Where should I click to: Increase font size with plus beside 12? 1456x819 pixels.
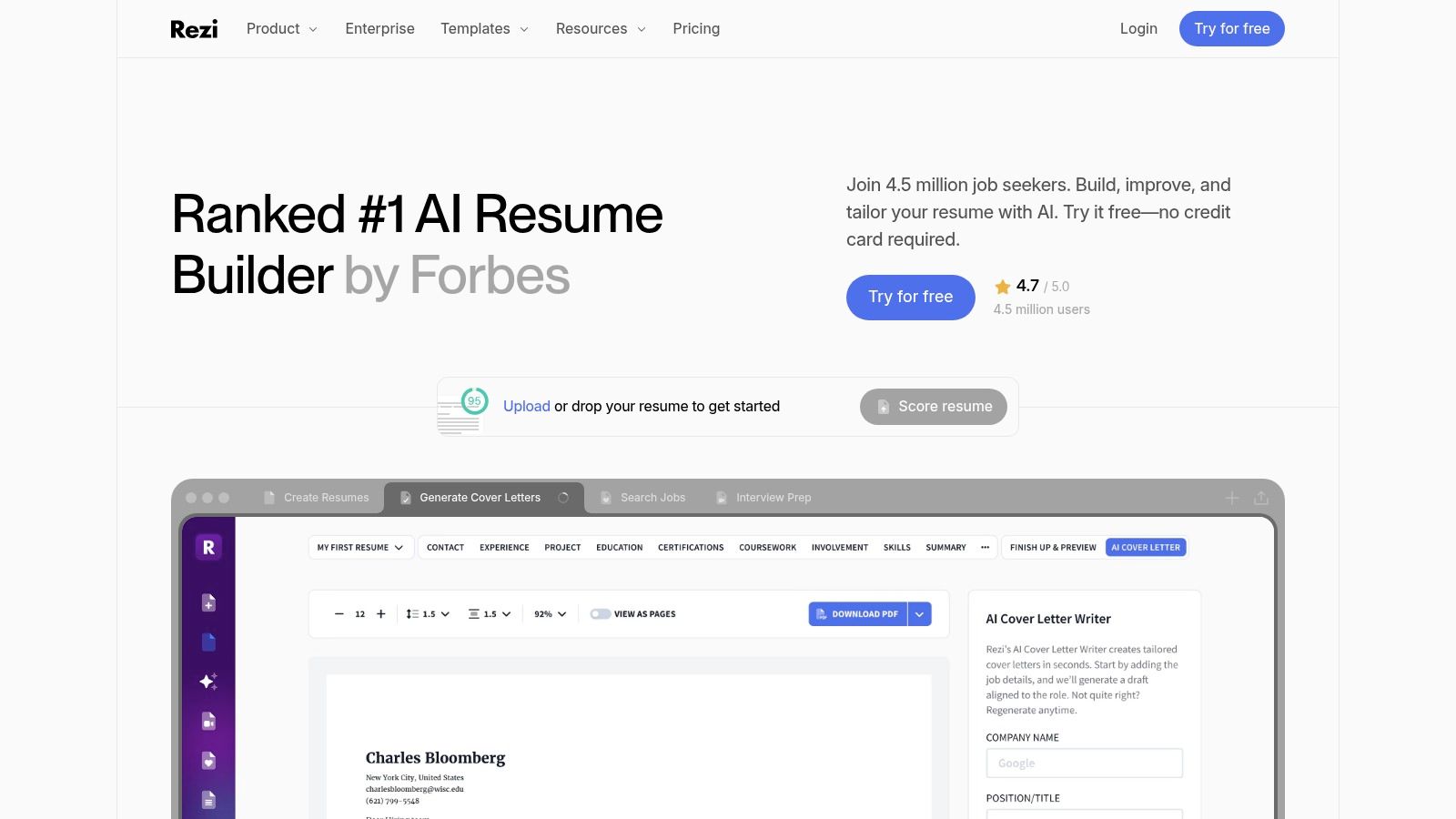pyautogui.click(x=381, y=614)
